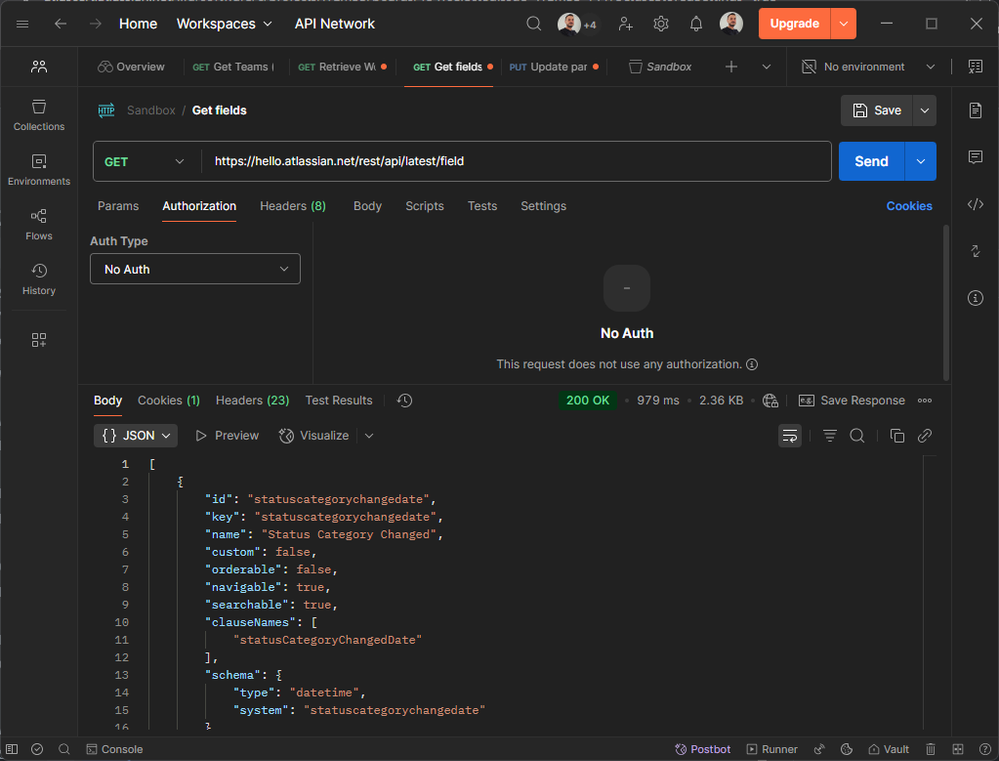Open the Environments sidebar panel
This screenshot has height=761, width=999.
coord(39,170)
